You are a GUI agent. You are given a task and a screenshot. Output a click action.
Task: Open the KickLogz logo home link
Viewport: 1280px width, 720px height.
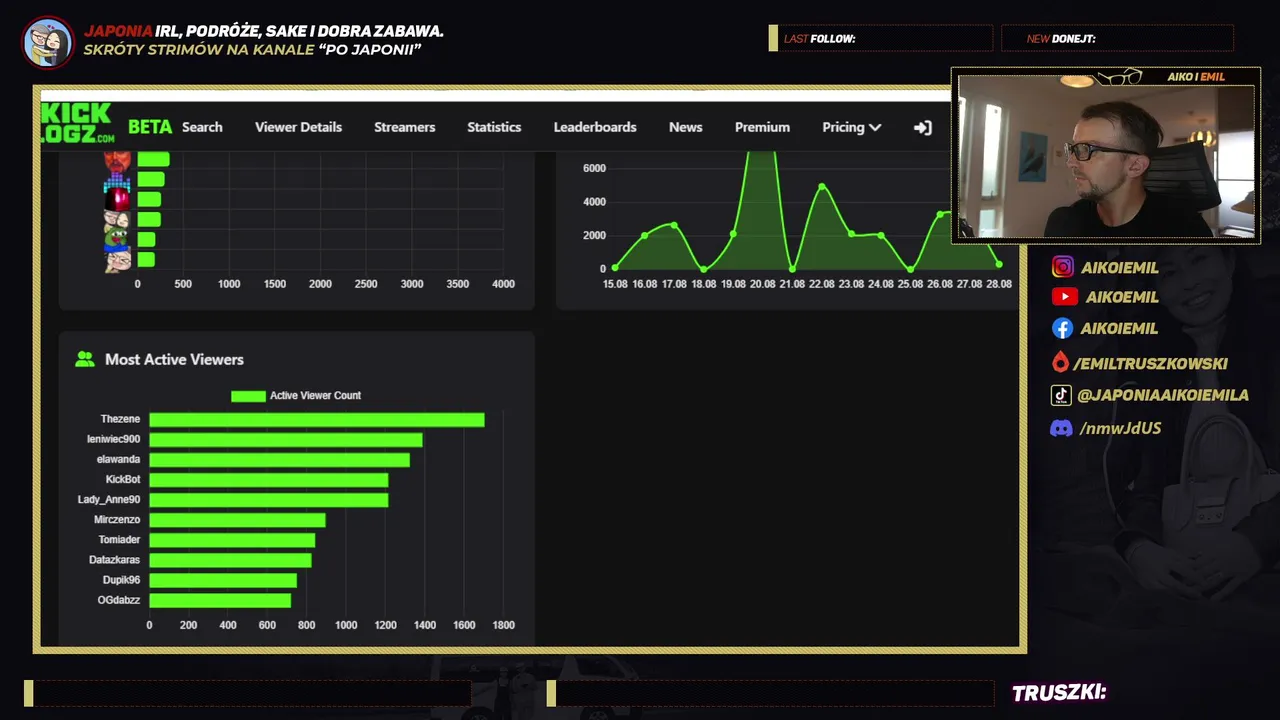77,125
